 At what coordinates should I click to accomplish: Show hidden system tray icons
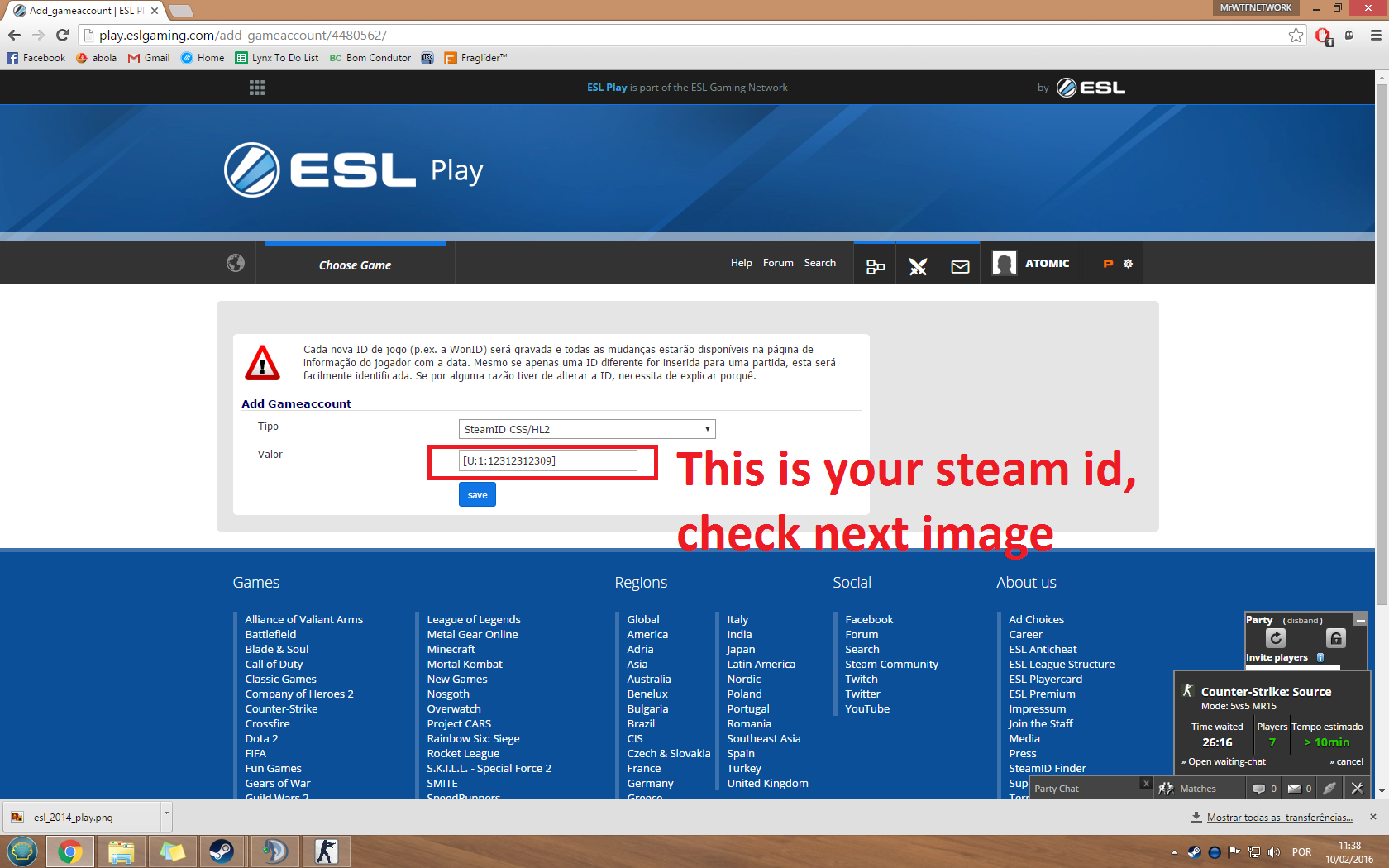1174,852
